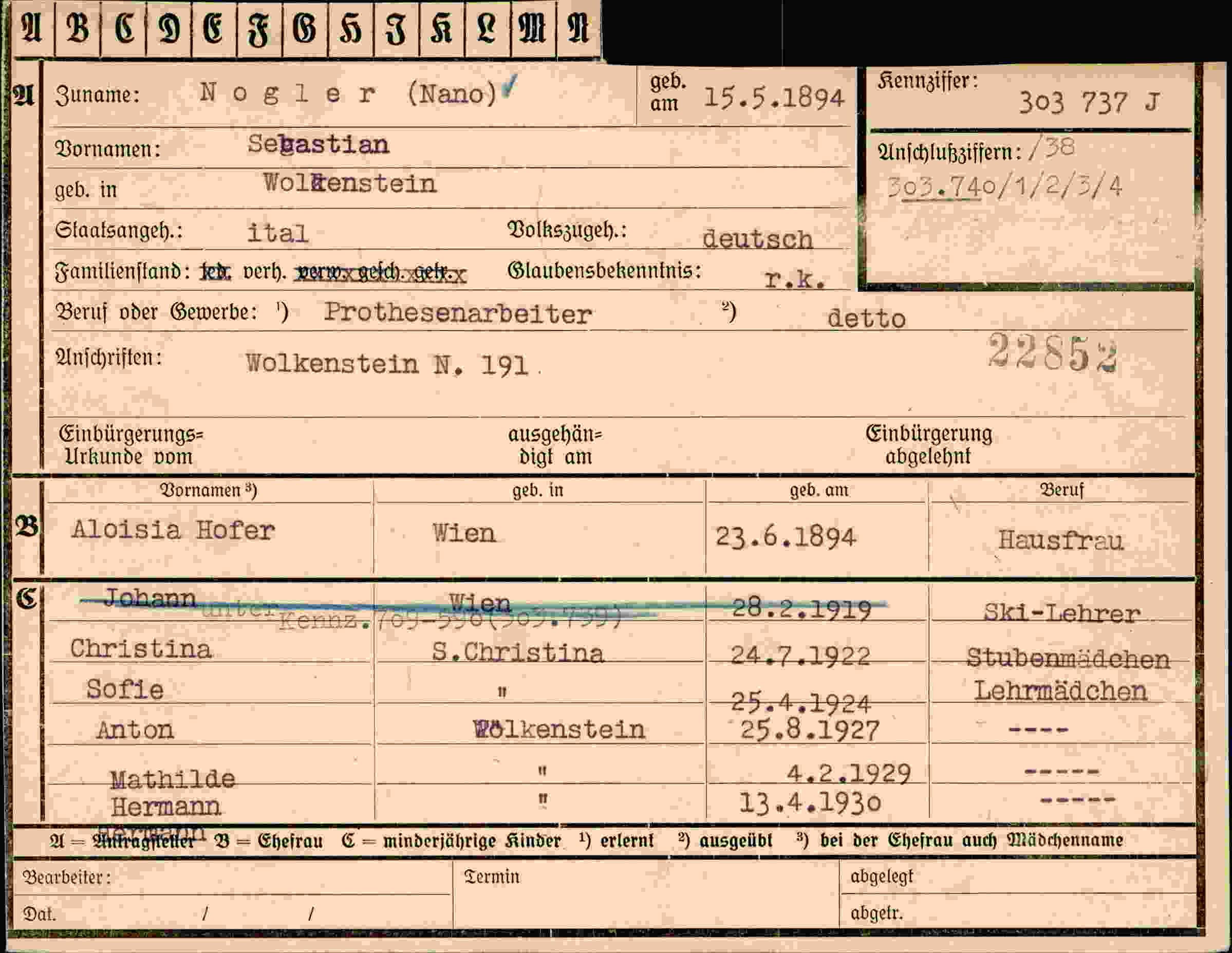Select index tab letter K
The image size is (1232, 953).
(x=442, y=28)
